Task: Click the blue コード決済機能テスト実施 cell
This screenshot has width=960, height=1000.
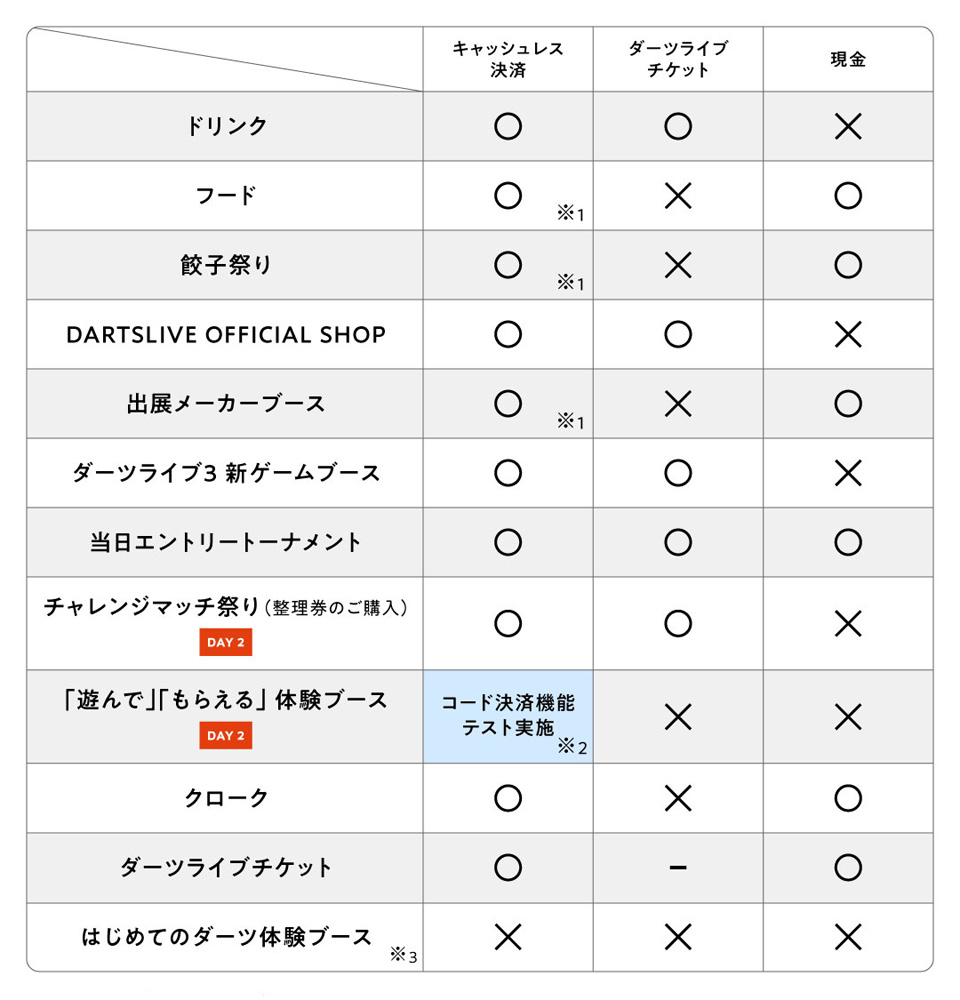Action: pos(508,716)
